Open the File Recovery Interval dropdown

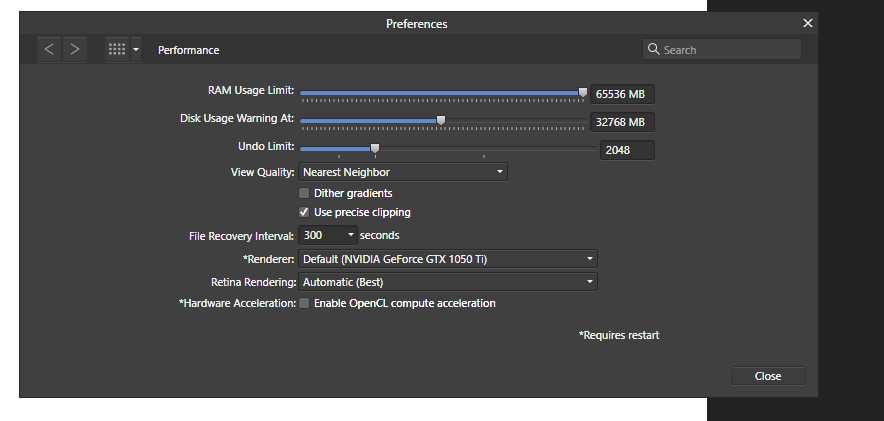[x=328, y=235]
